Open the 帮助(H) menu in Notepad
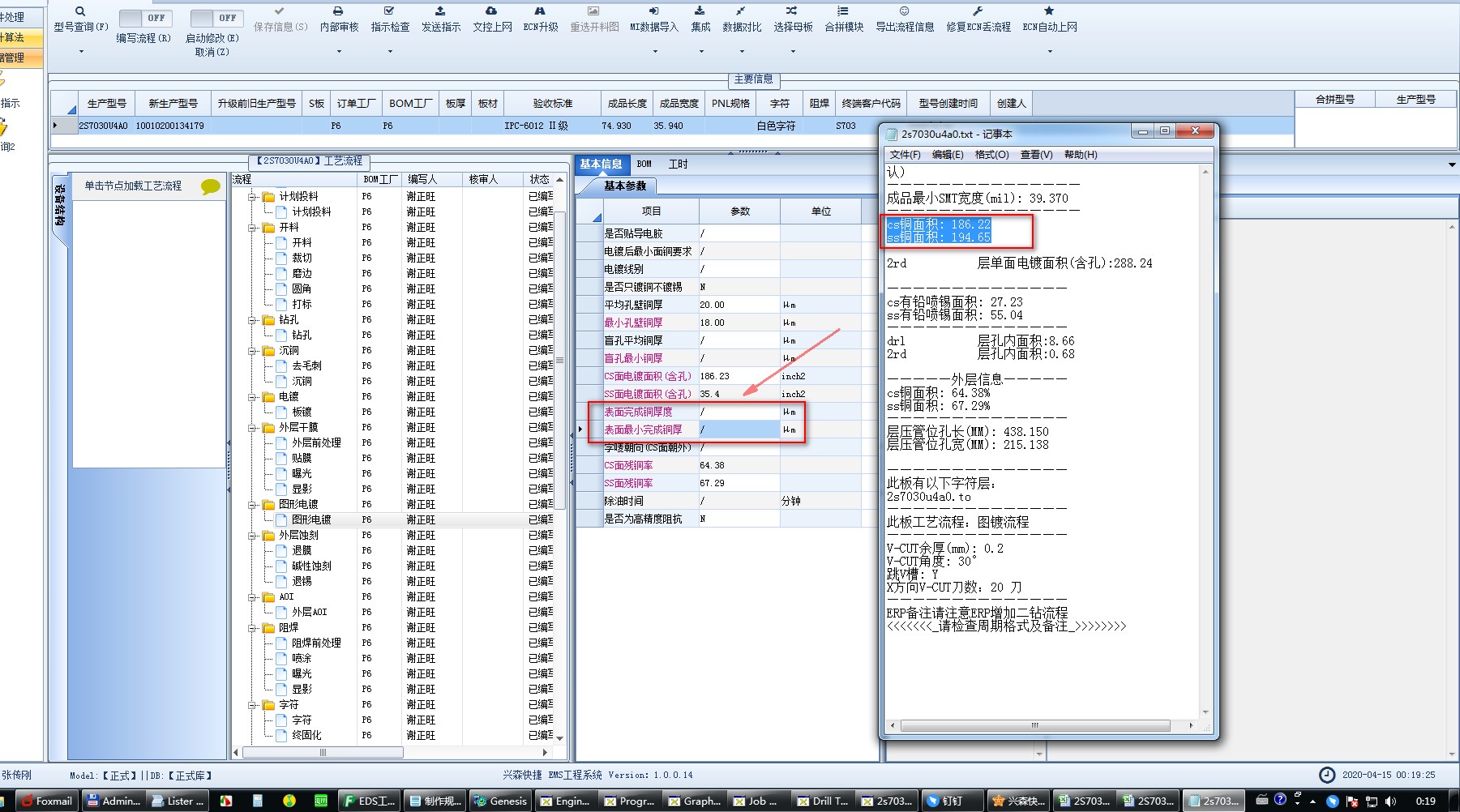Viewport: 1460px width, 812px height. tap(1080, 155)
